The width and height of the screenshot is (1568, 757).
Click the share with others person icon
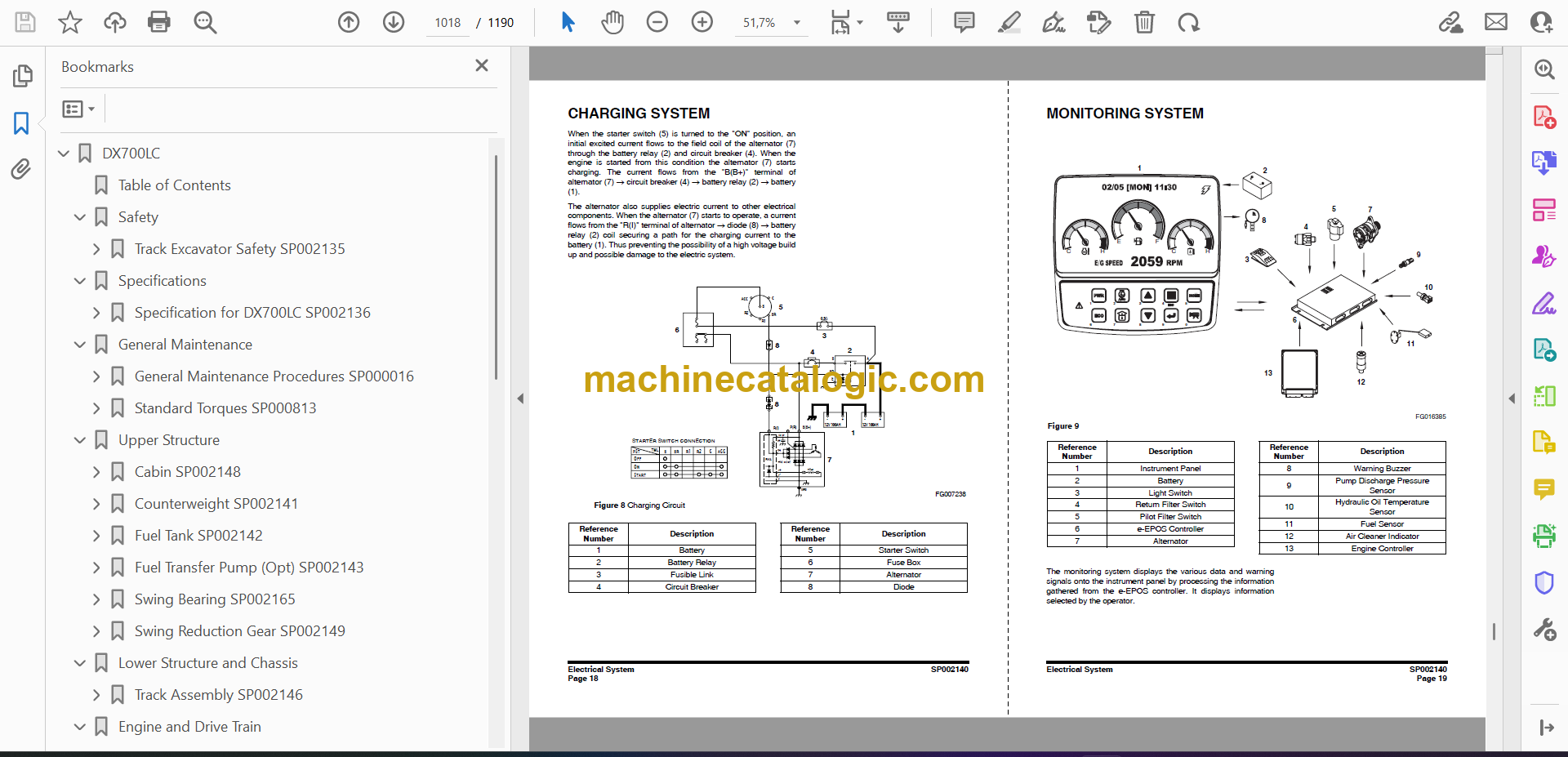click(x=1541, y=22)
